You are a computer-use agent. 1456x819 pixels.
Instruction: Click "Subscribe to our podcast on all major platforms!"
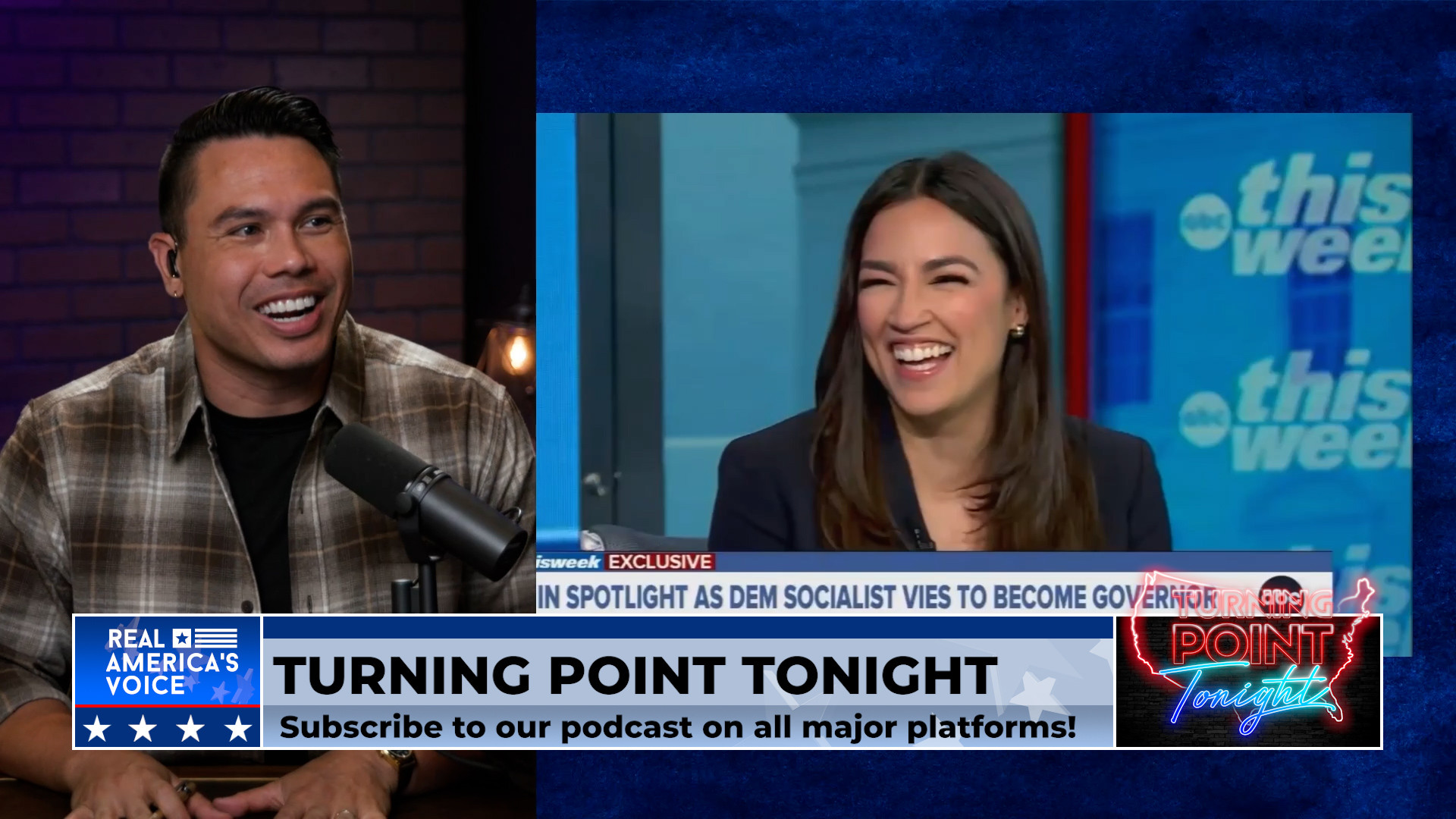coord(678,727)
